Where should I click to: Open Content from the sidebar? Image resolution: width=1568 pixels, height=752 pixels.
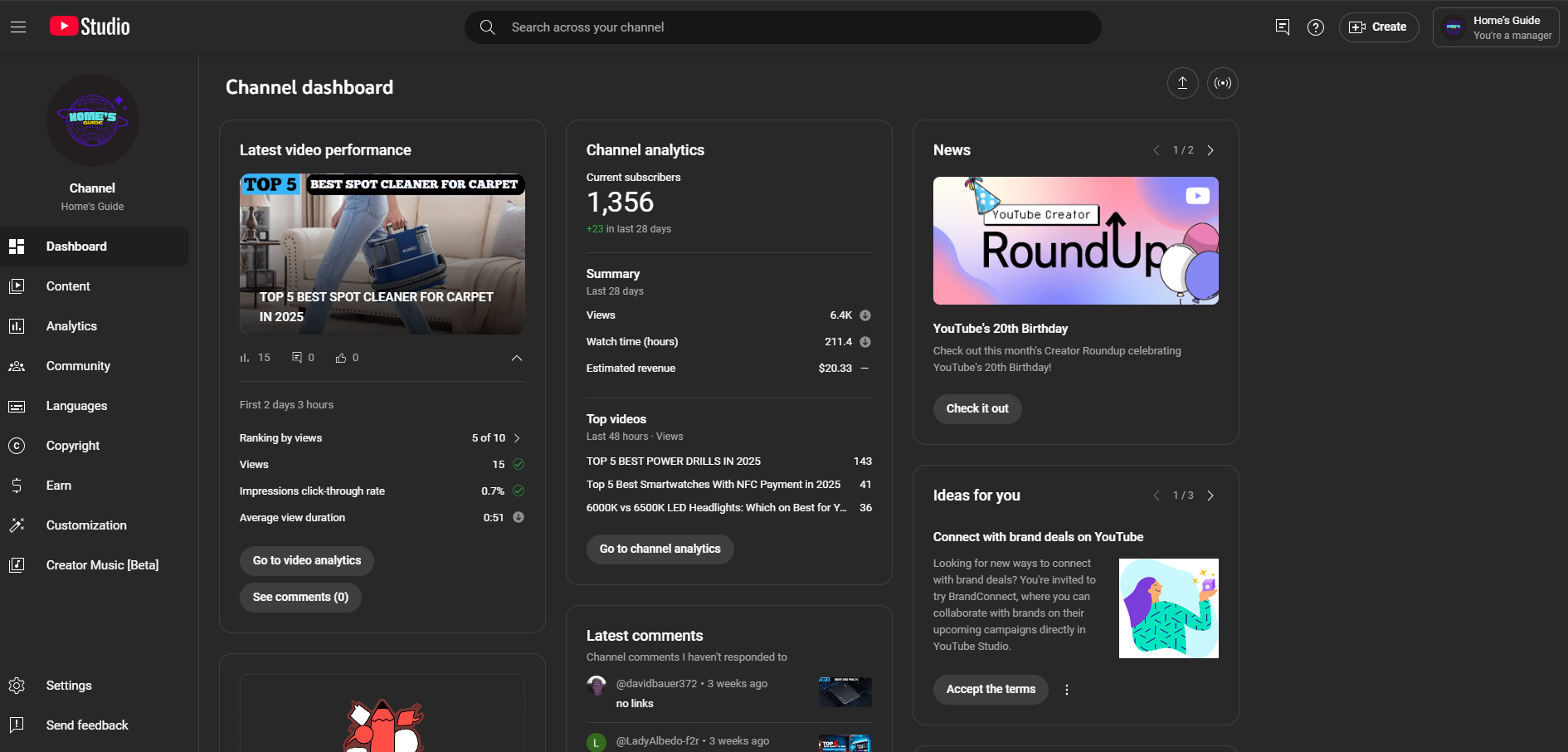click(95, 286)
